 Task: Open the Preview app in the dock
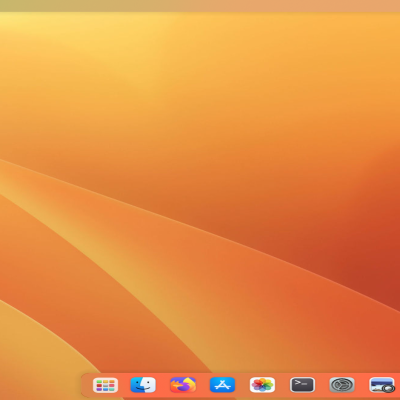(x=382, y=385)
